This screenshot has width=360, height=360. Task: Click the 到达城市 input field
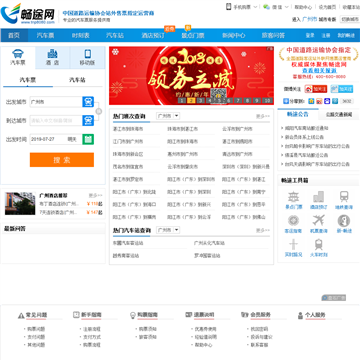(56, 121)
